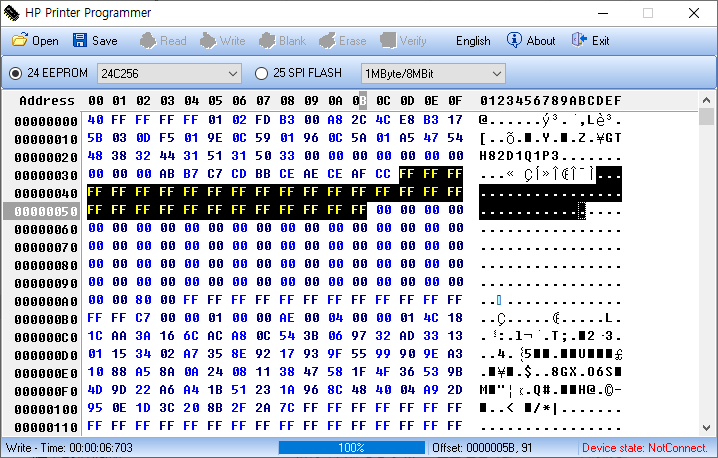Minimize the HP Printer Programmer window
Image resolution: width=718 pixels, height=458 pixels.
(x=603, y=13)
